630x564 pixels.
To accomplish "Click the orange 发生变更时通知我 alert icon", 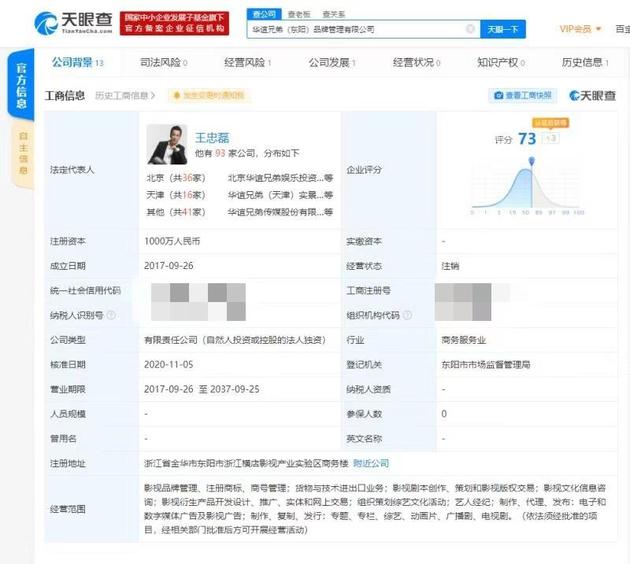I will coord(176,96).
